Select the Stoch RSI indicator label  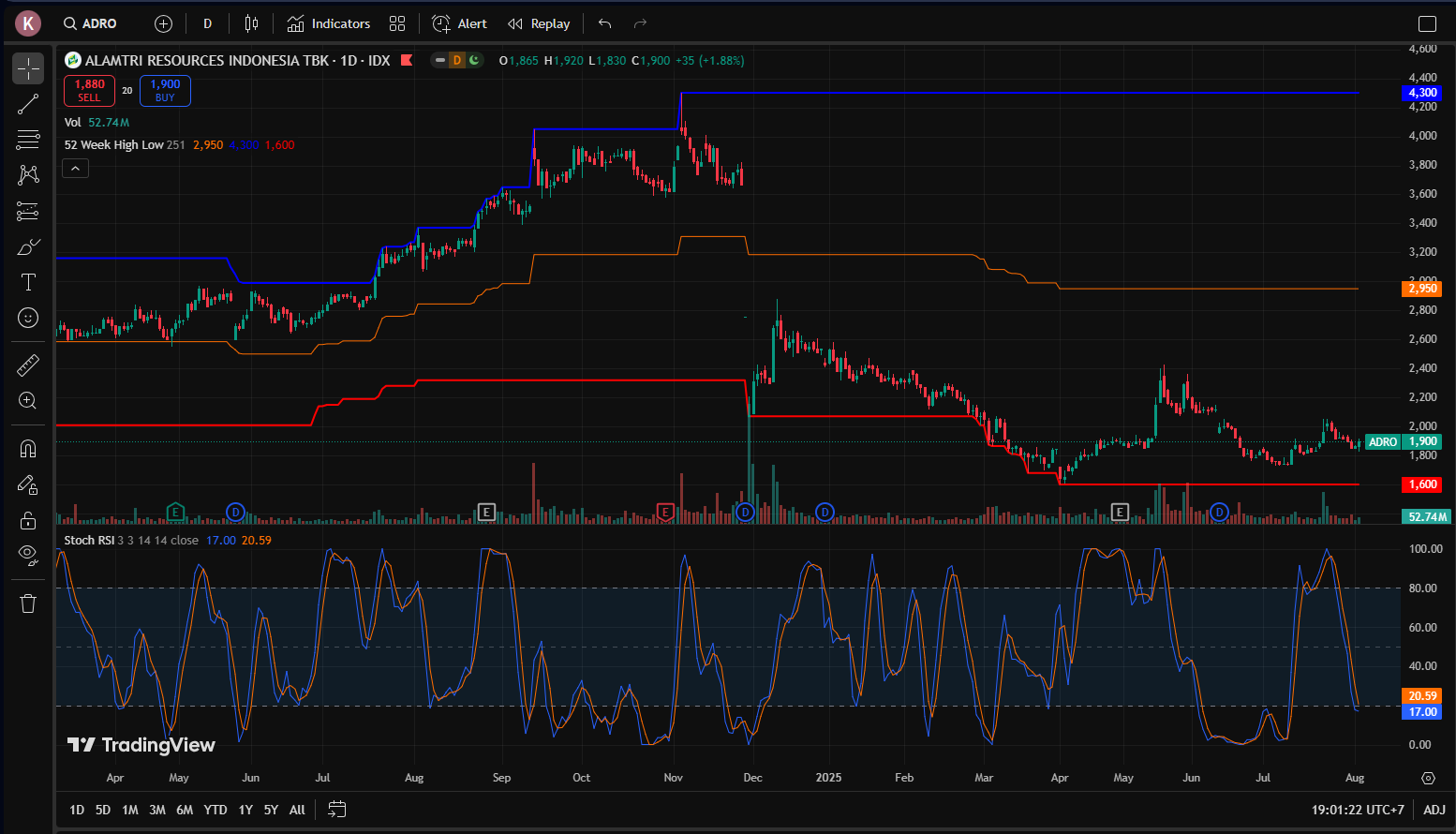(x=89, y=540)
